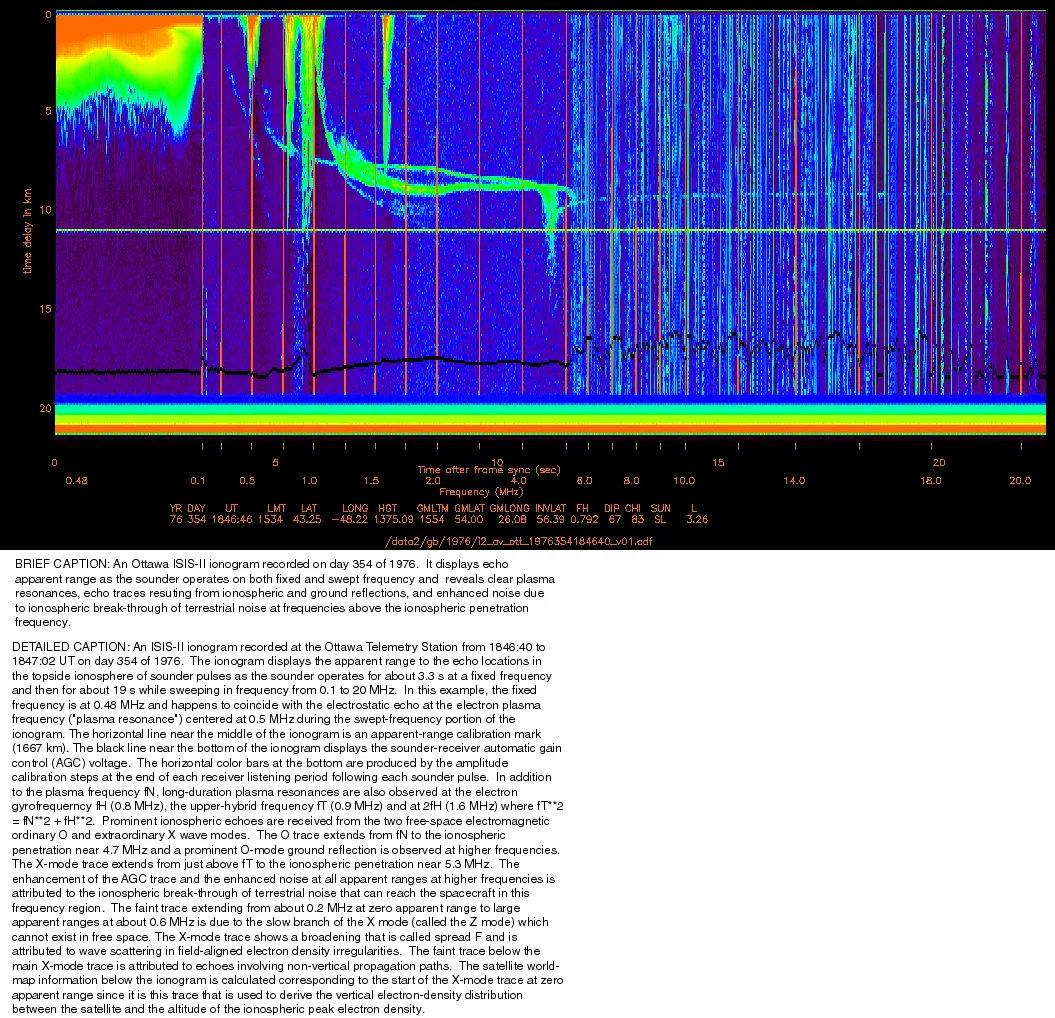Select the 14.0 frequency tick label
1055x1018 pixels.
(x=794, y=480)
